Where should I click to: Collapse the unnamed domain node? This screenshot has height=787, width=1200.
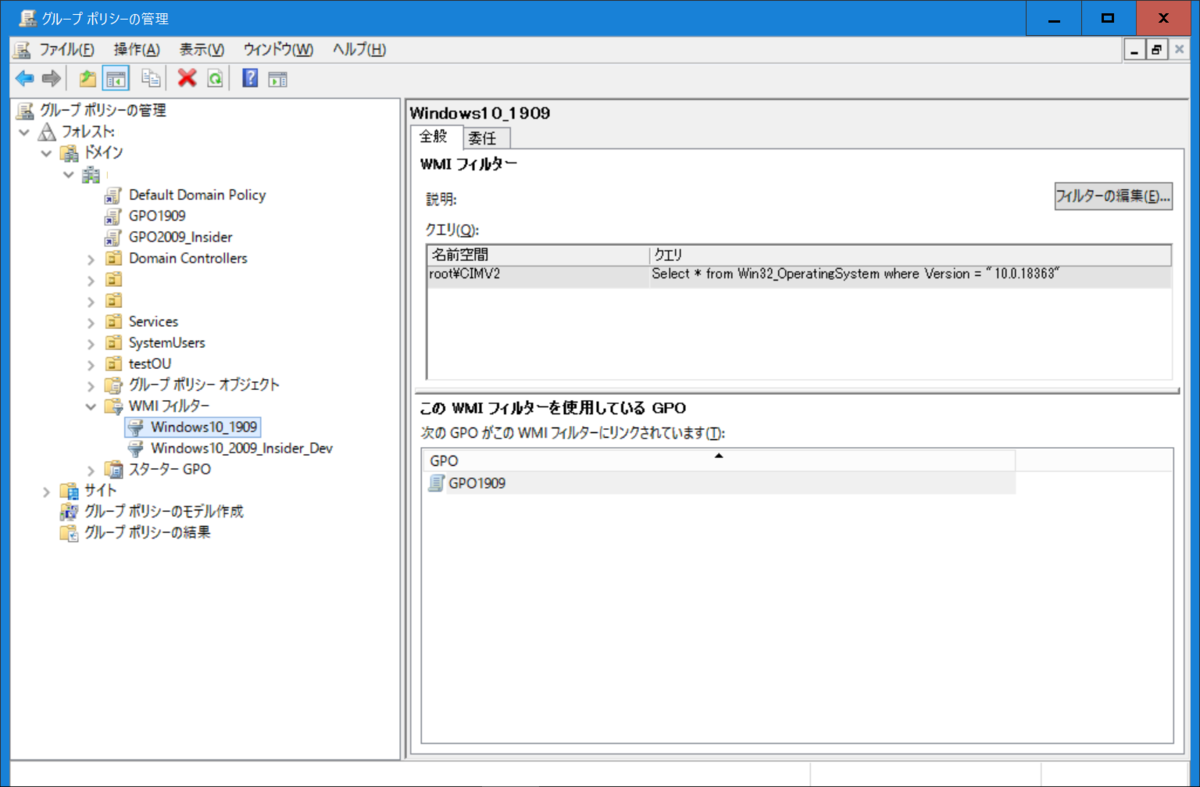(69, 174)
